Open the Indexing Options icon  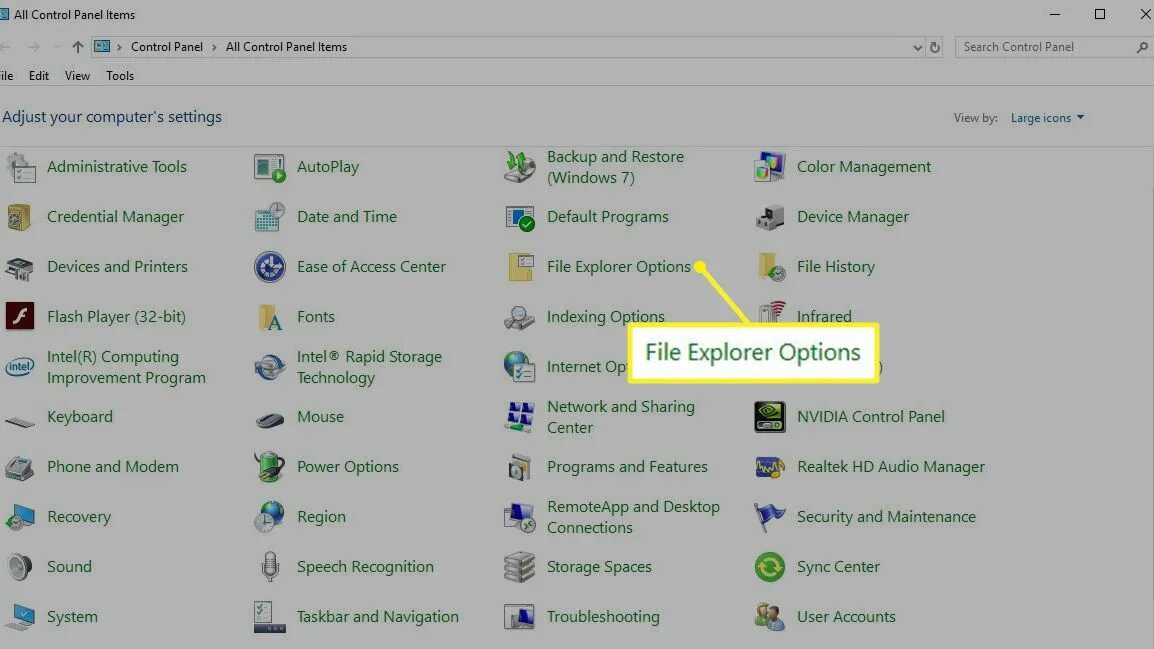519,317
